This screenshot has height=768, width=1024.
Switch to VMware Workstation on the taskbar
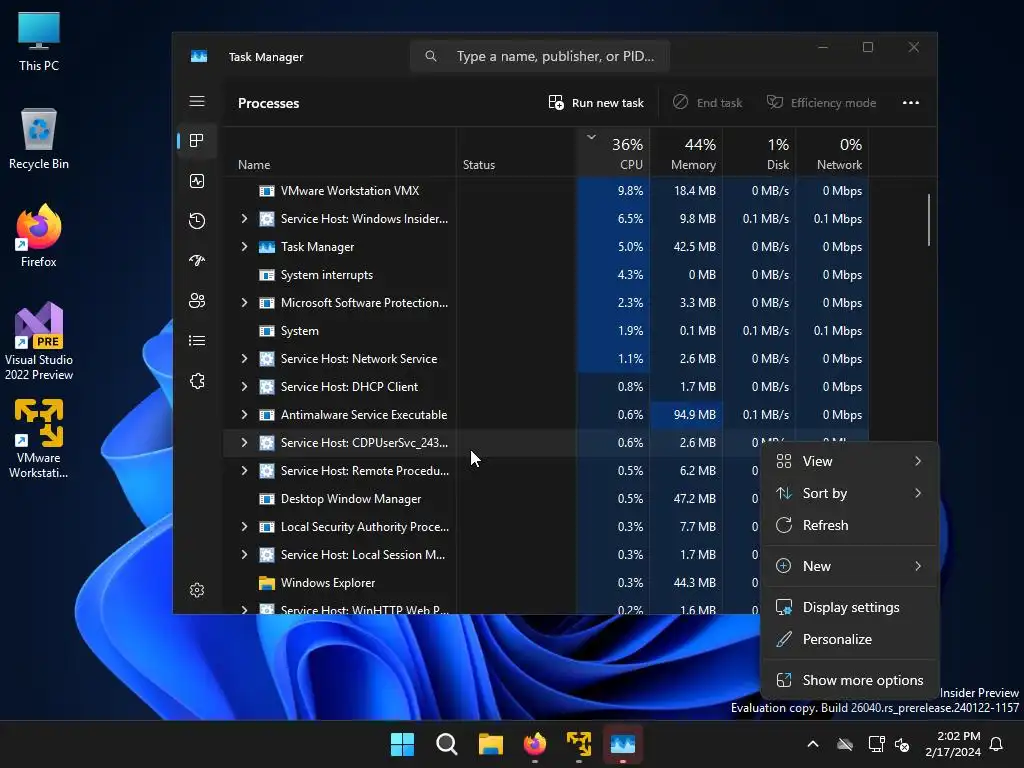[579, 744]
